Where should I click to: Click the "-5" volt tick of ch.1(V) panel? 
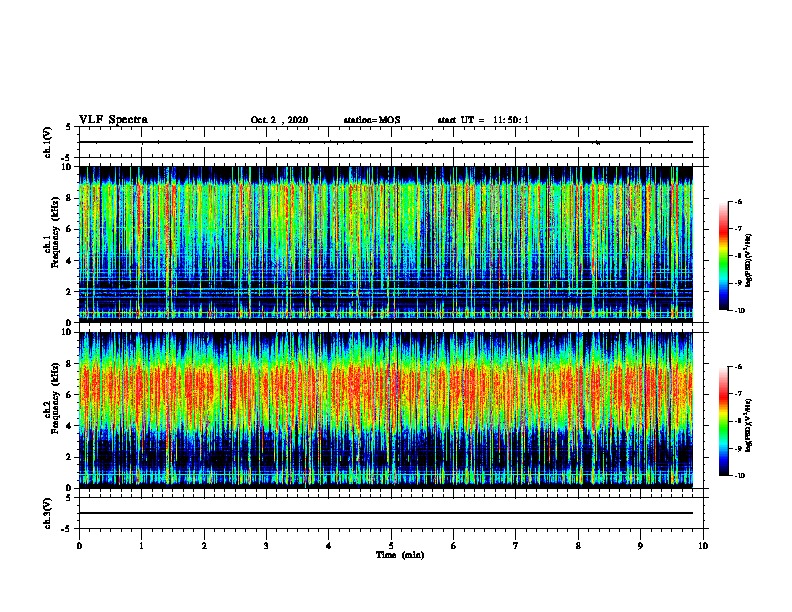coord(66,158)
